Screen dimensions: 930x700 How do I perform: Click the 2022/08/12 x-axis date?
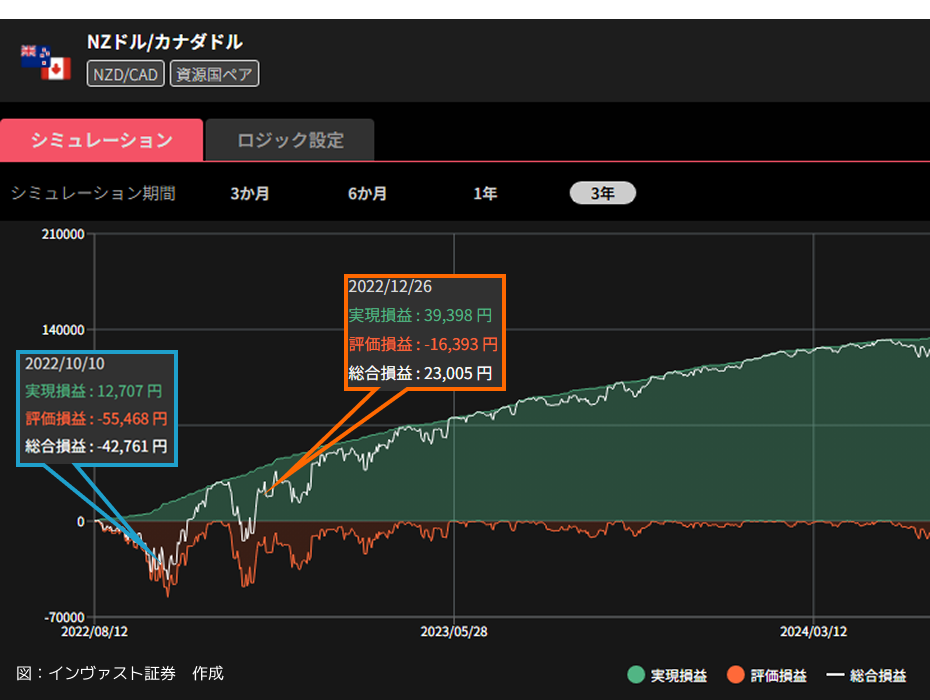[94, 631]
